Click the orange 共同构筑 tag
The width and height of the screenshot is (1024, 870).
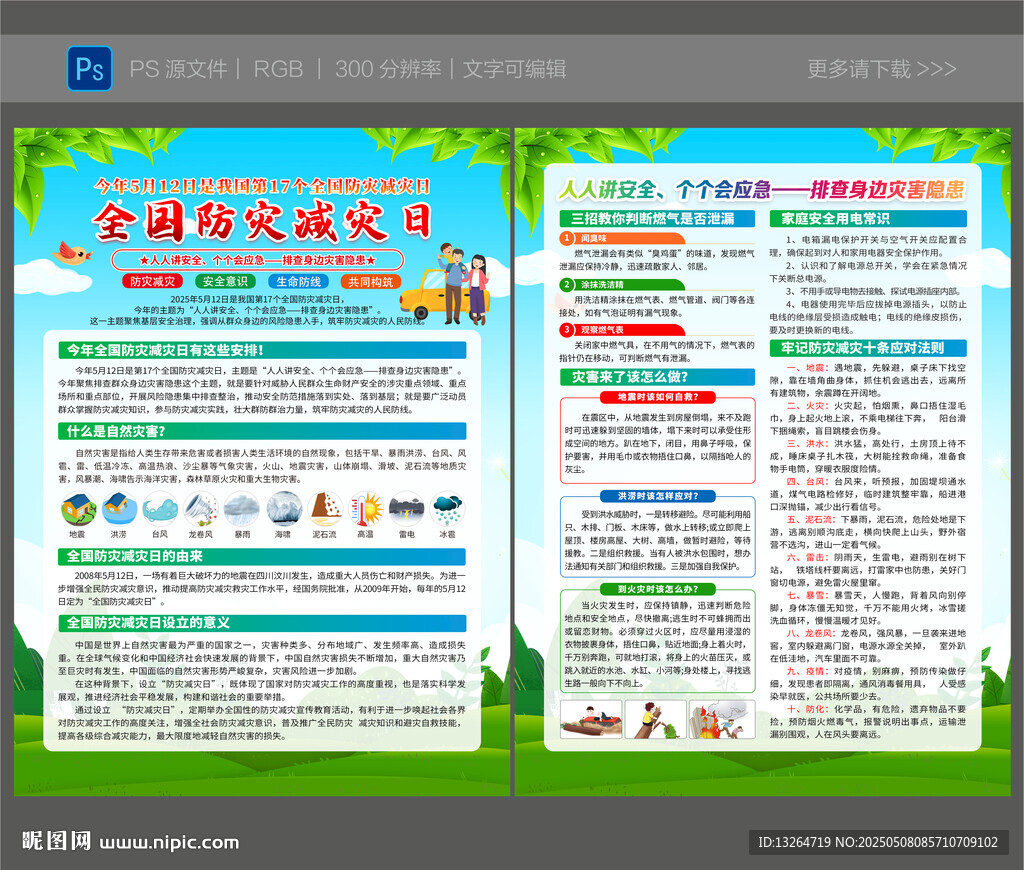click(x=371, y=282)
